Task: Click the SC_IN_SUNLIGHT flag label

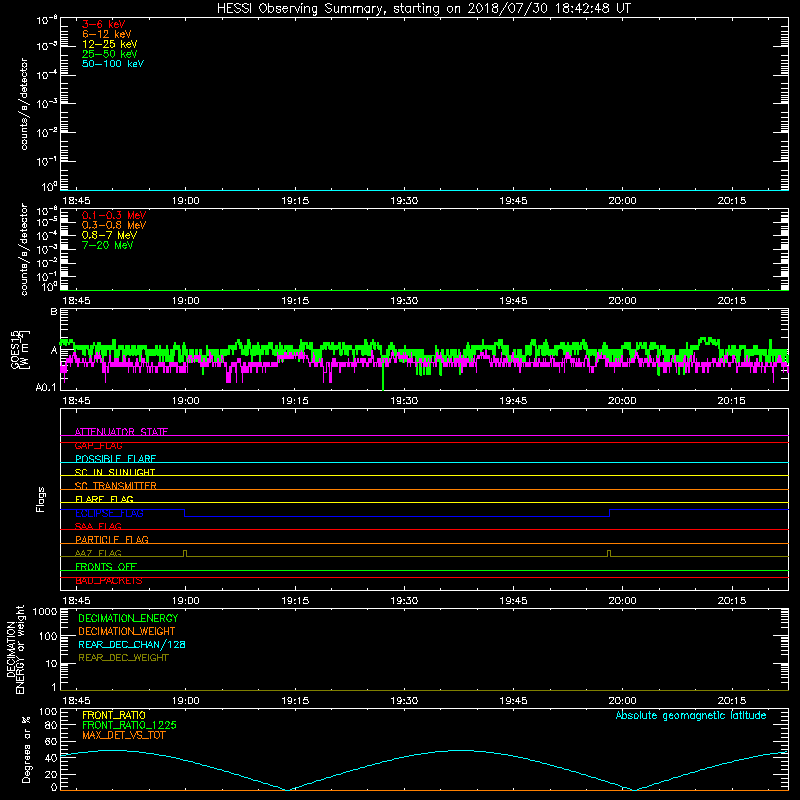Action: point(115,472)
